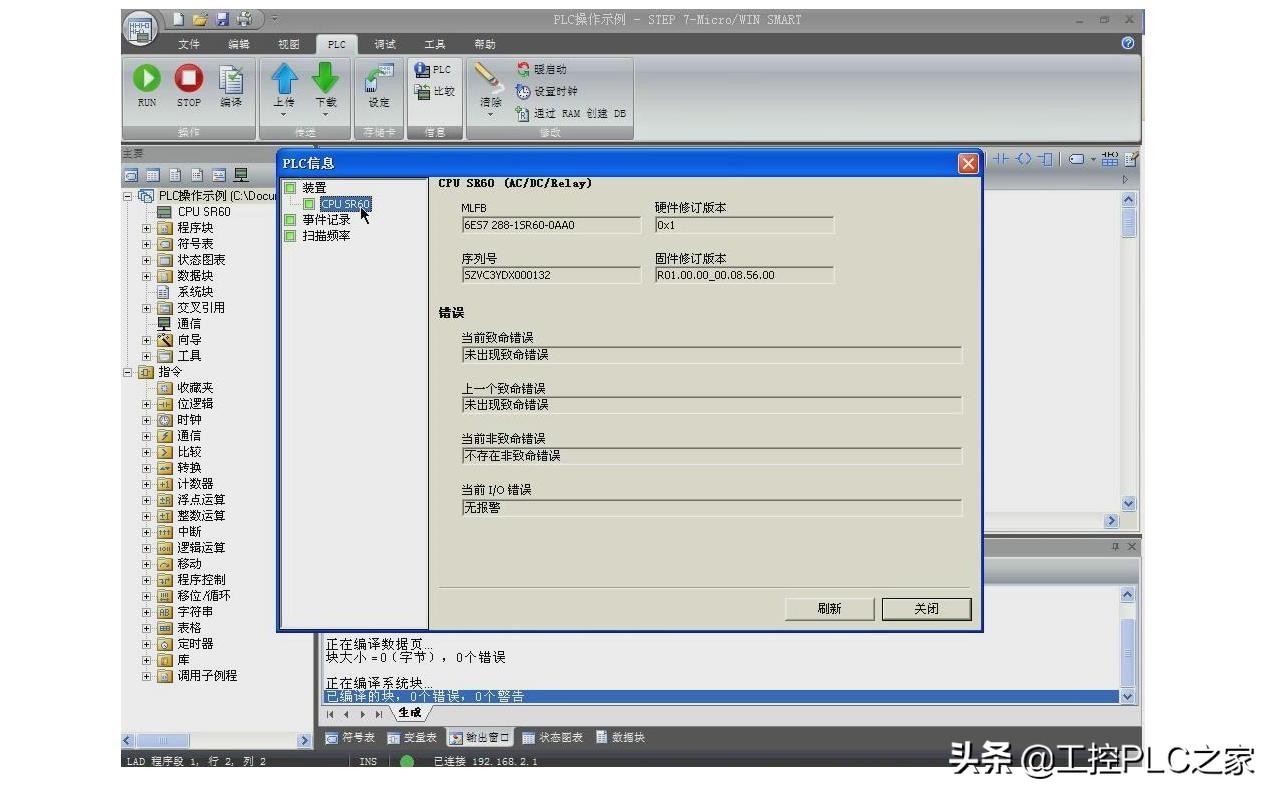Screen dimensions: 1280x800
Task: Expand the 交叉引用 tree node
Action: pyautogui.click(x=146, y=308)
